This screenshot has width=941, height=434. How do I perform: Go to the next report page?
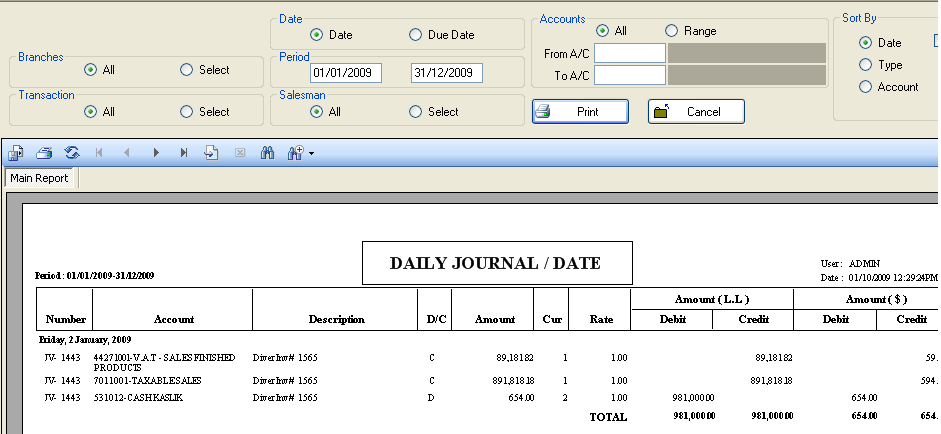coord(156,153)
